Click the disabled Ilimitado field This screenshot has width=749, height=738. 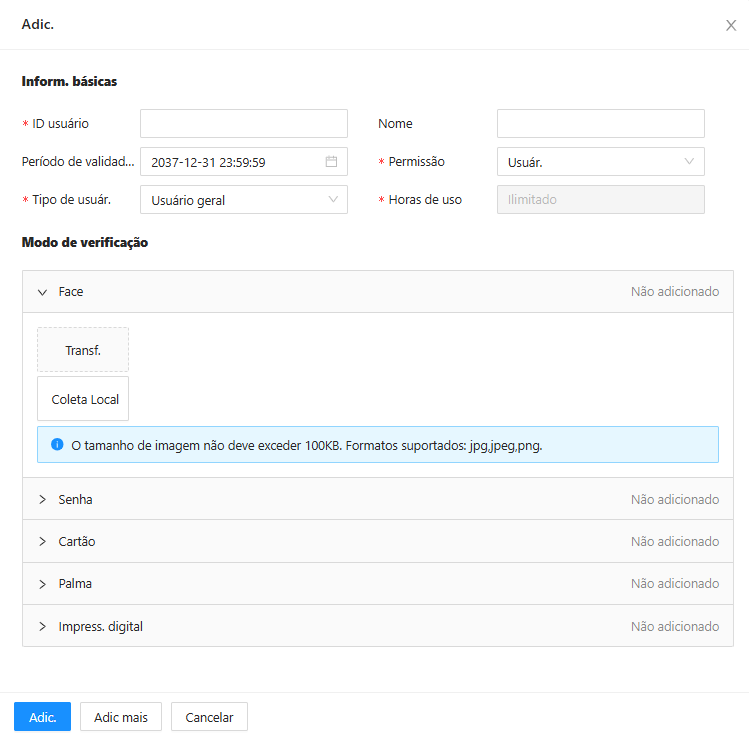point(600,200)
